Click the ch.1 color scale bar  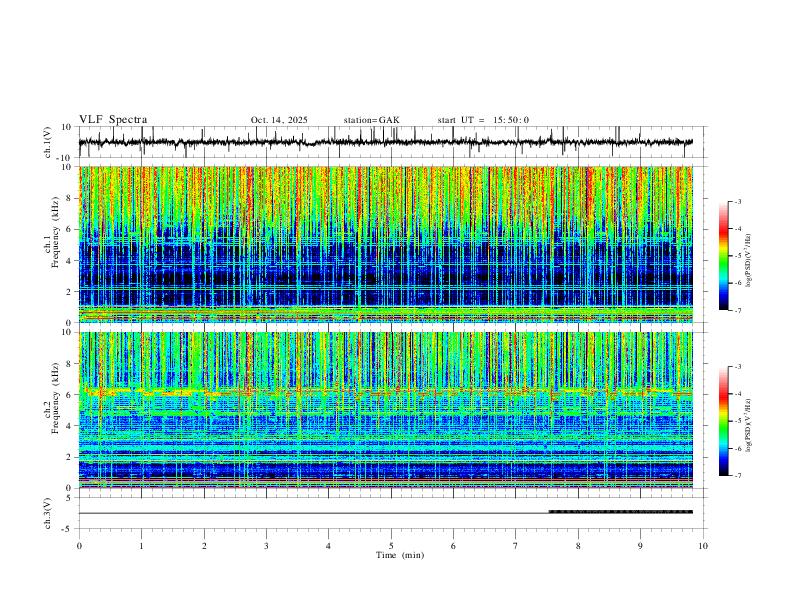(723, 256)
